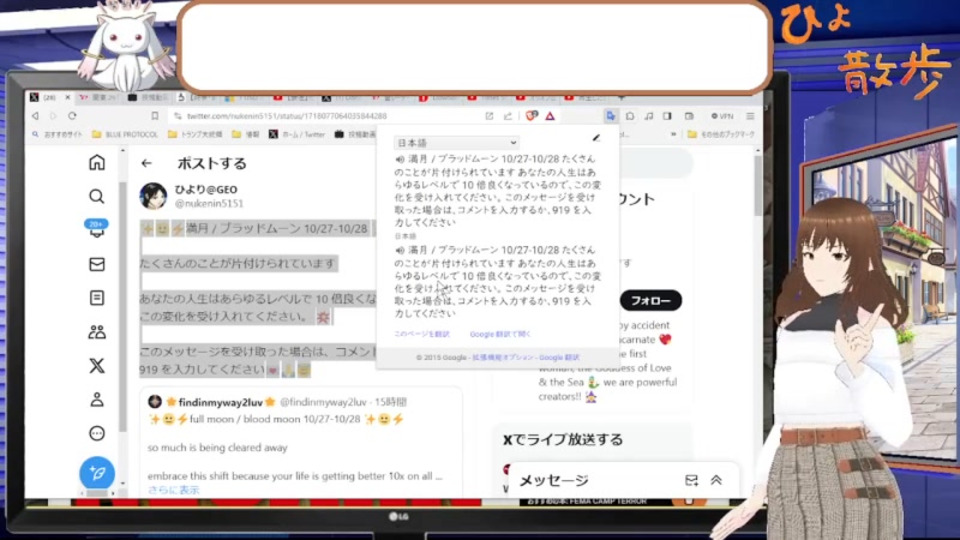Image resolution: width=960 pixels, height=540 pixels.
Task: Open the BLUE PROTOCOL bookmark folder
Action: 125,134
